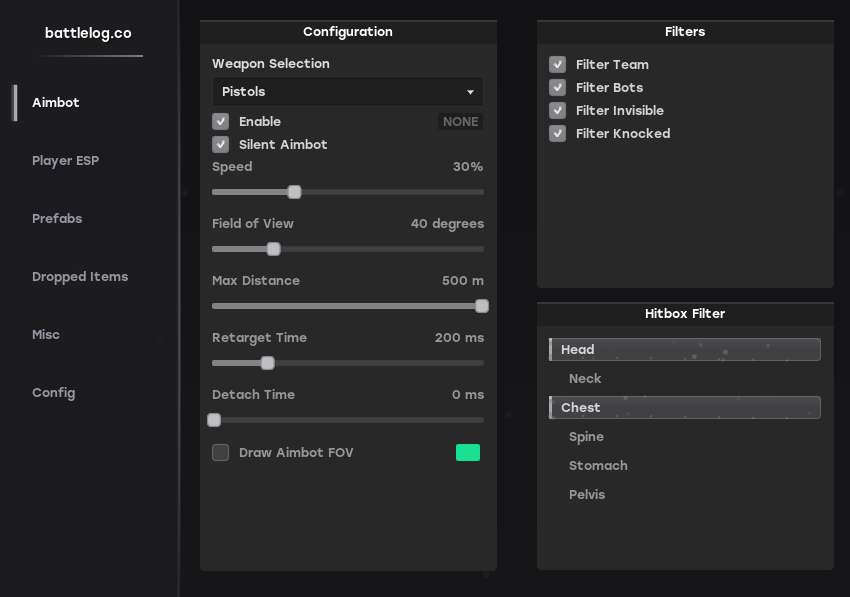
Task: Deselect the Head hitbox
Action: 684,349
